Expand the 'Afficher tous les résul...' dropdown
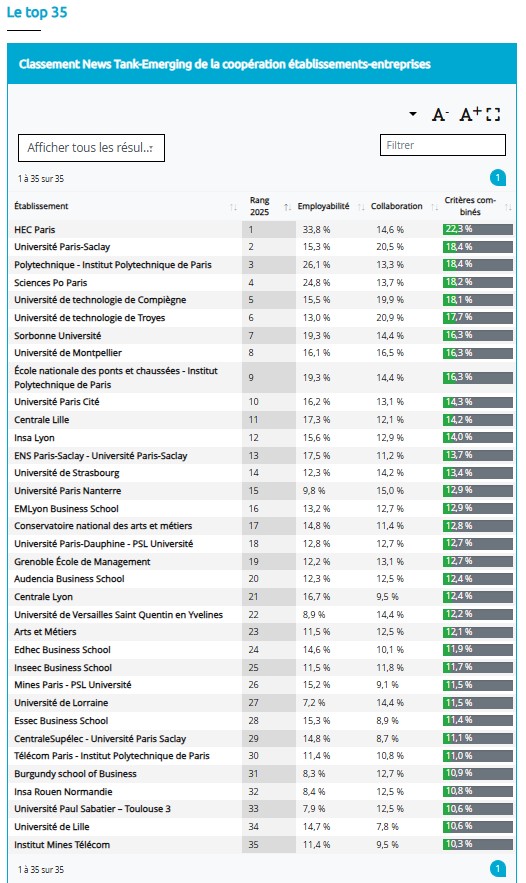This screenshot has height=883, width=526. coord(91,148)
